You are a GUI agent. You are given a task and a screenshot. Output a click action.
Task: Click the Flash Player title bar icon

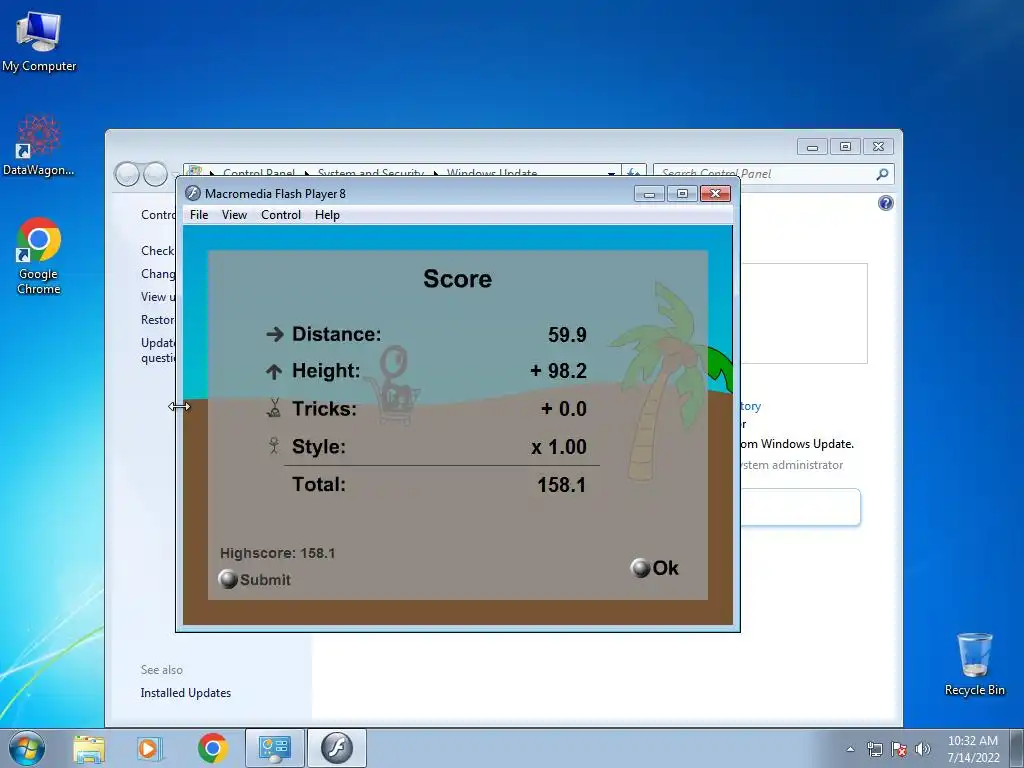193,193
